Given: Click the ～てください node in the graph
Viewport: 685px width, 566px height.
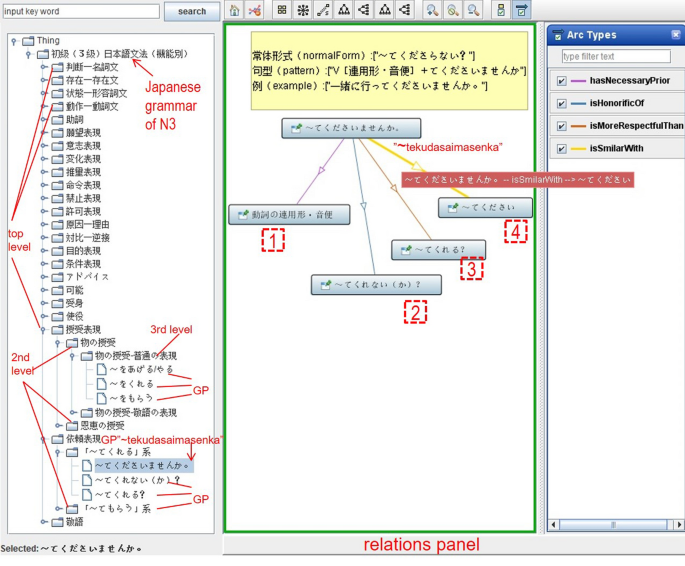Looking at the screenshot, I should click(485, 207).
